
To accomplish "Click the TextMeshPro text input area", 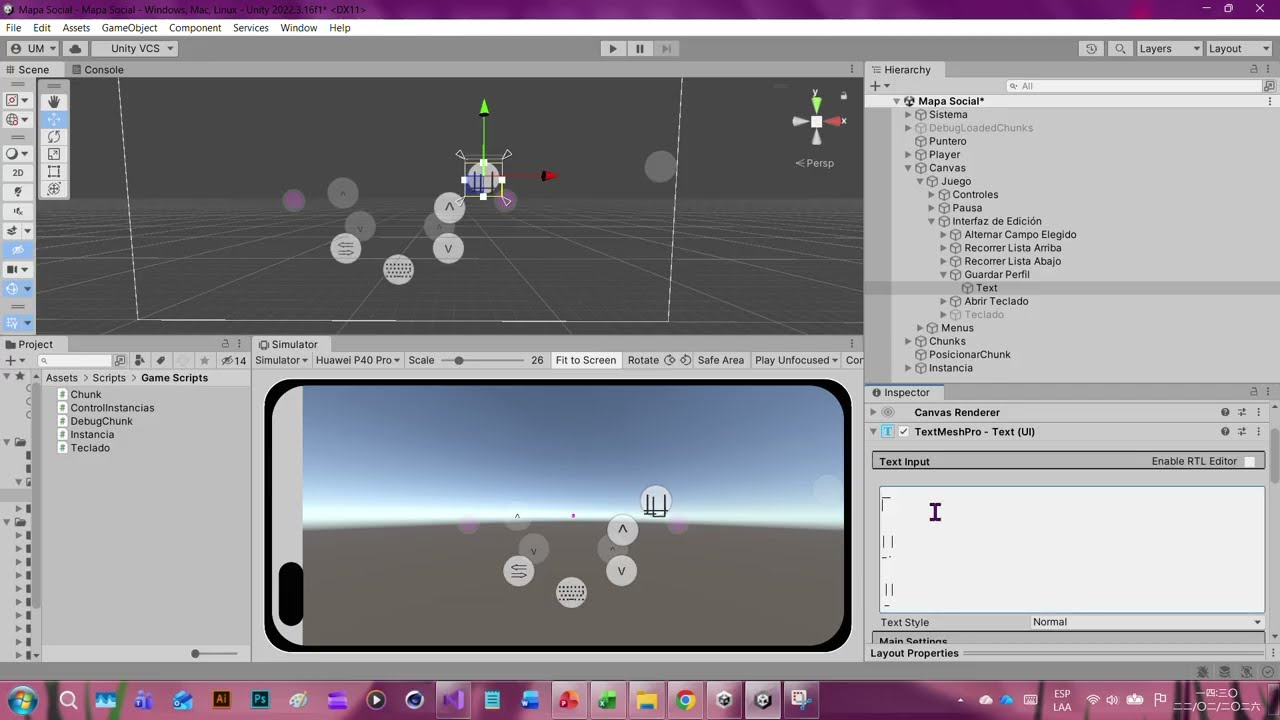I will coord(1072,550).
